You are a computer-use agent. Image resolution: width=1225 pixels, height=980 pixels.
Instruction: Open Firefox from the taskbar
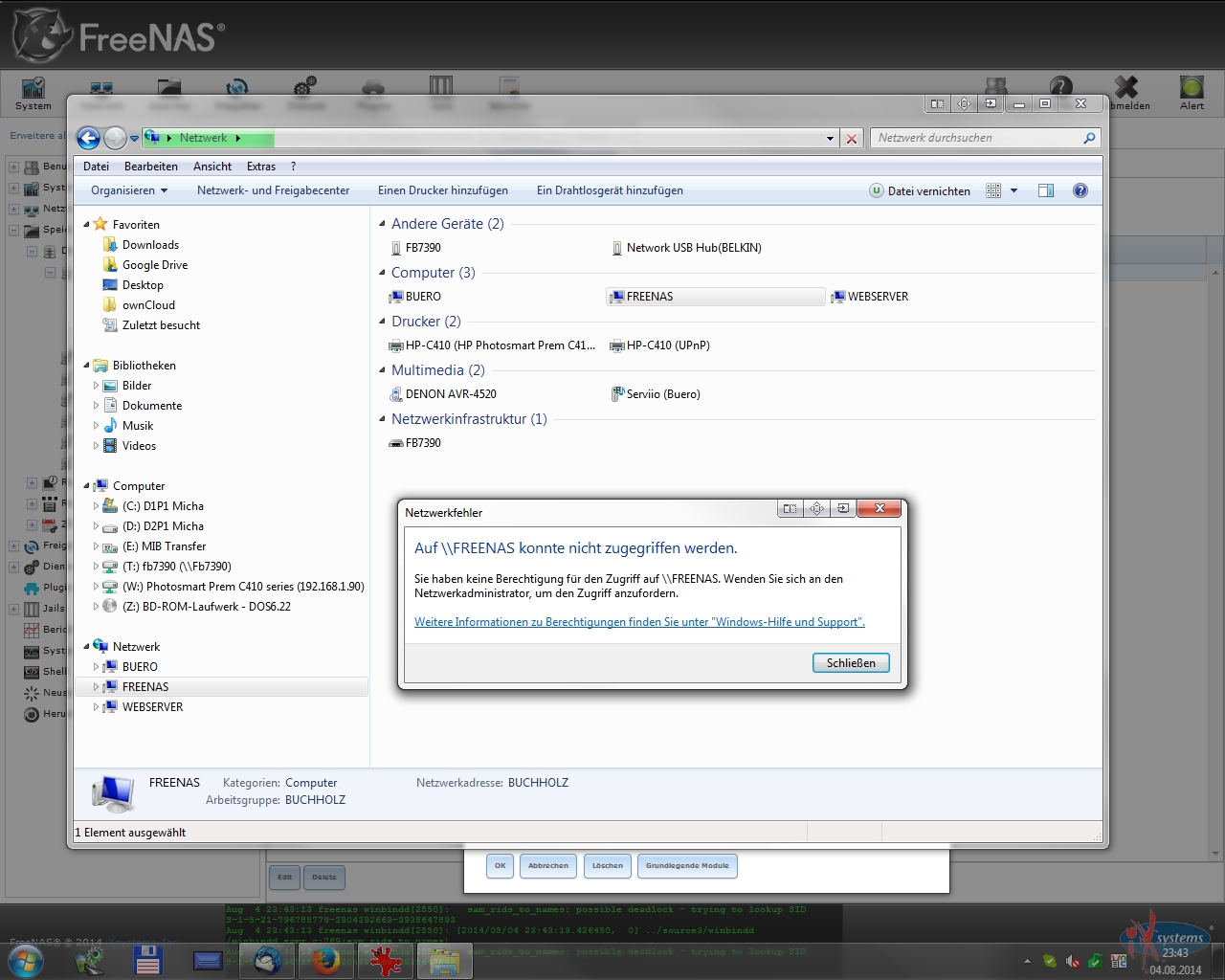326,960
